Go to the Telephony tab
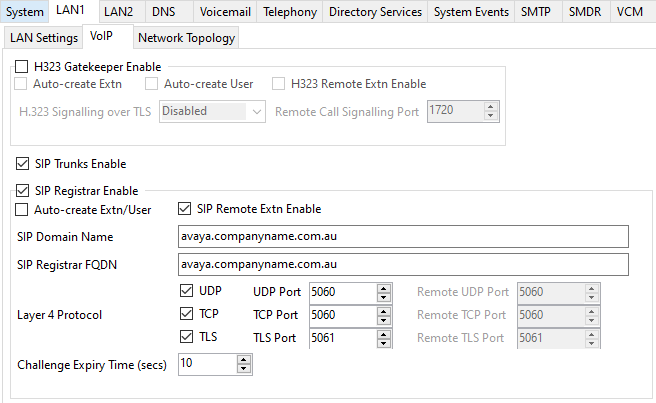656x403 pixels. (290, 12)
